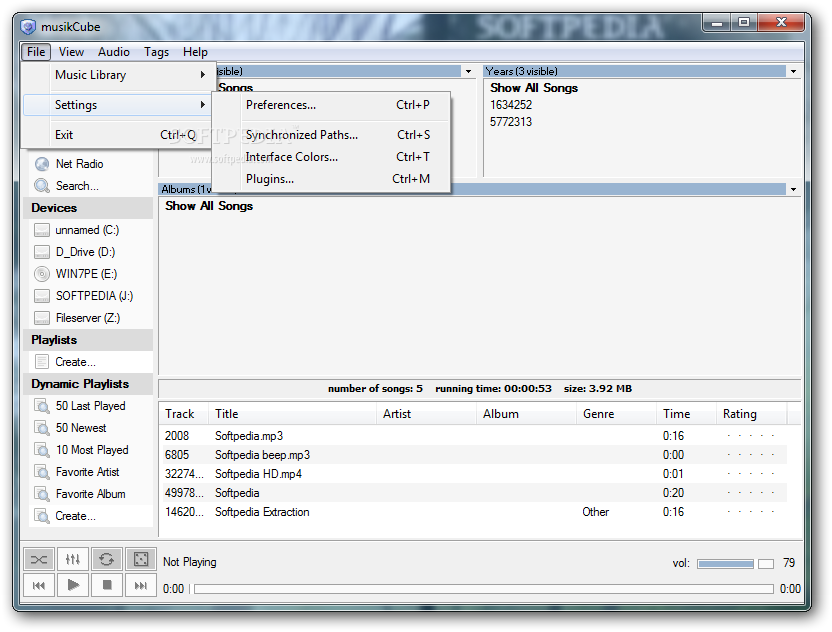The height and width of the screenshot is (632, 832).
Task: Open the File menu
Action: [36, 52]
